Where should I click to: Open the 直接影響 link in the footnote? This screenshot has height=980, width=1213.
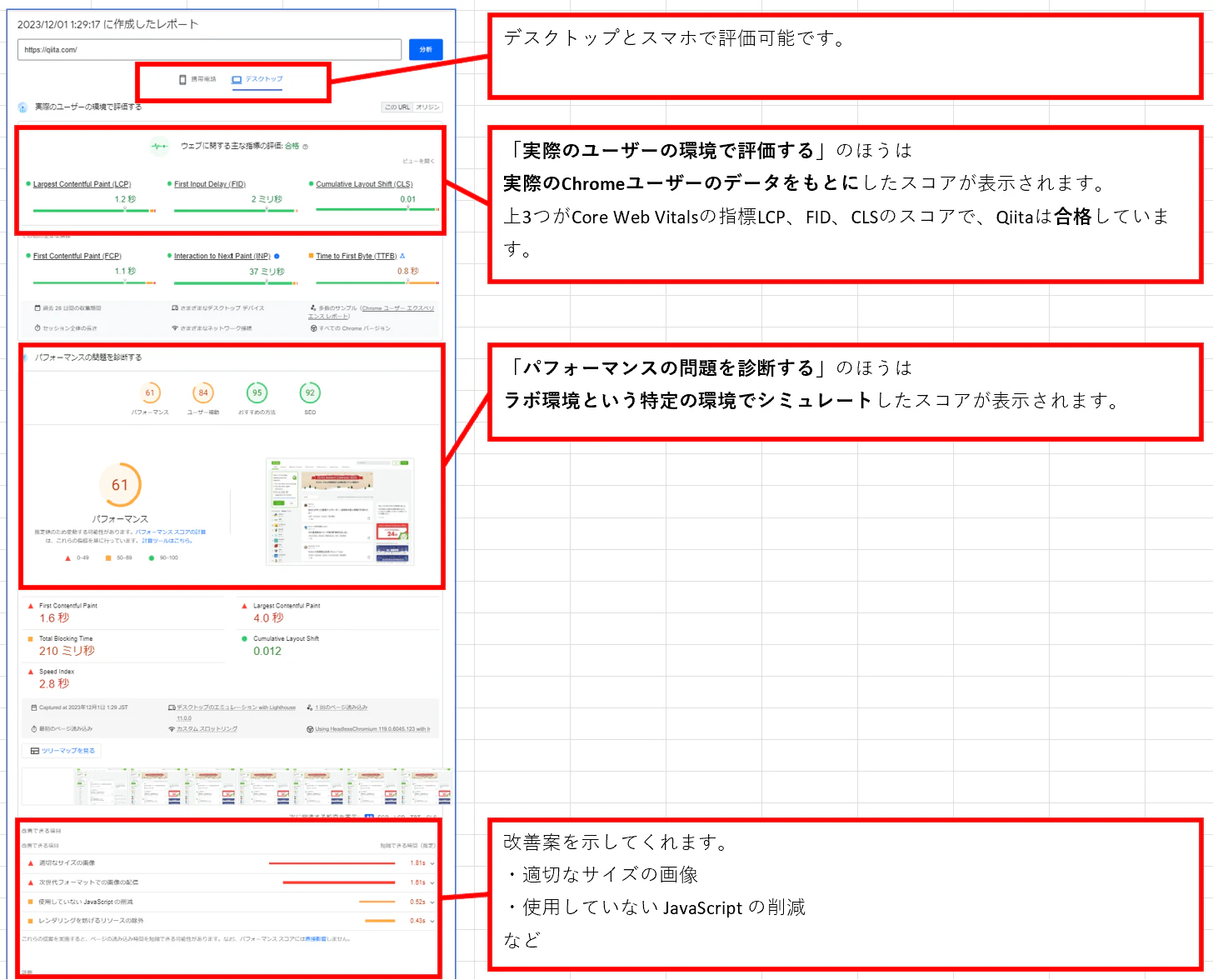(x=314, y=939)
